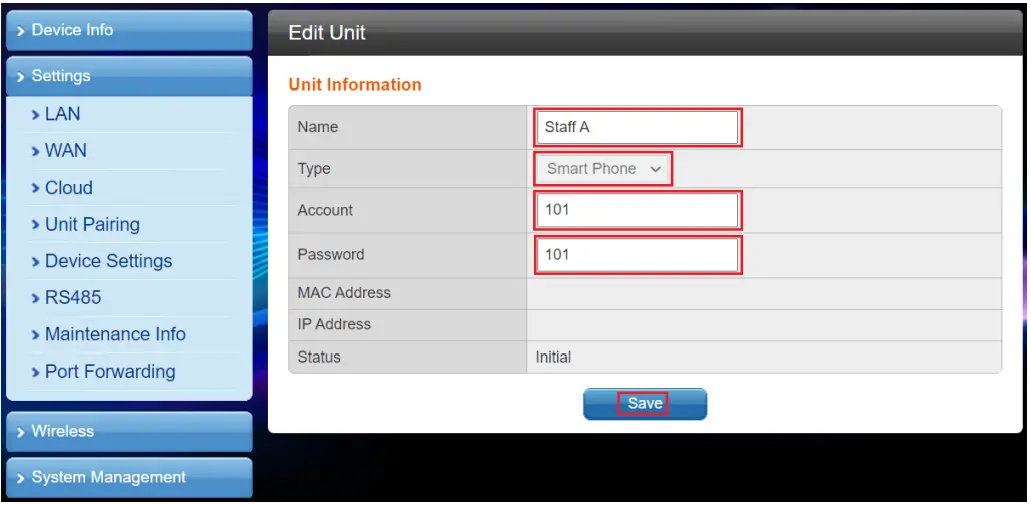Open Unit Pairing page

[92, 225]
